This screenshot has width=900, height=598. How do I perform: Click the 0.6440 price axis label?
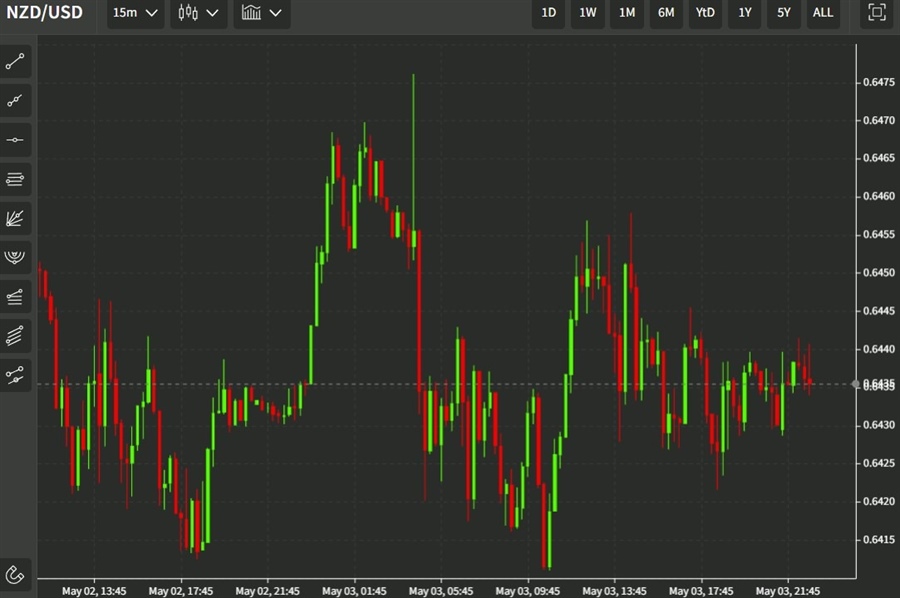click(x=879, y=349)
